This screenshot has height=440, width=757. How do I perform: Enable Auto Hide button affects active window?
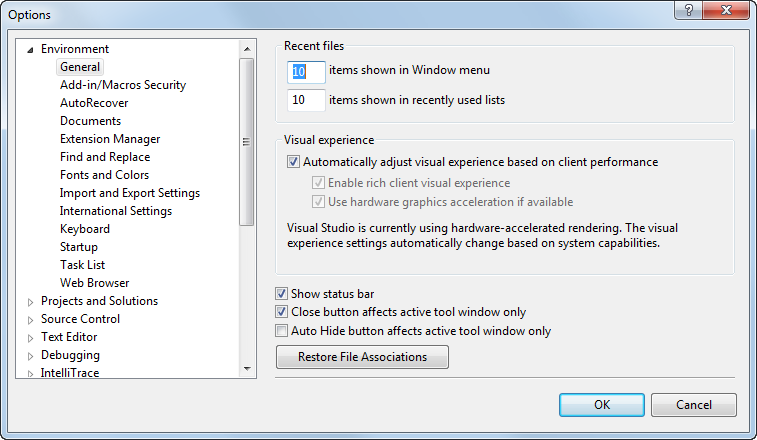tap(282, 330)
